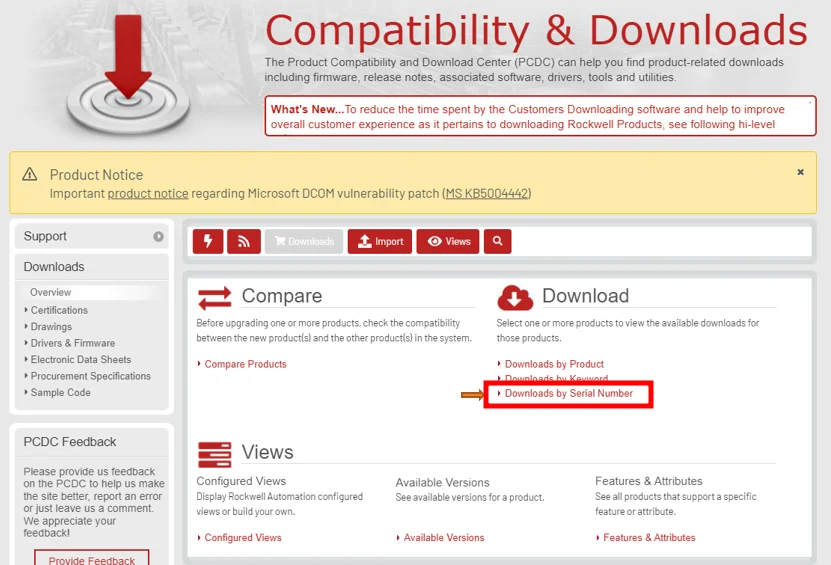Viewport: 831px width, 565px height.
Task: Dismiss the Product Notice banner
Action: pyautogui.click(x=800, y=172)
